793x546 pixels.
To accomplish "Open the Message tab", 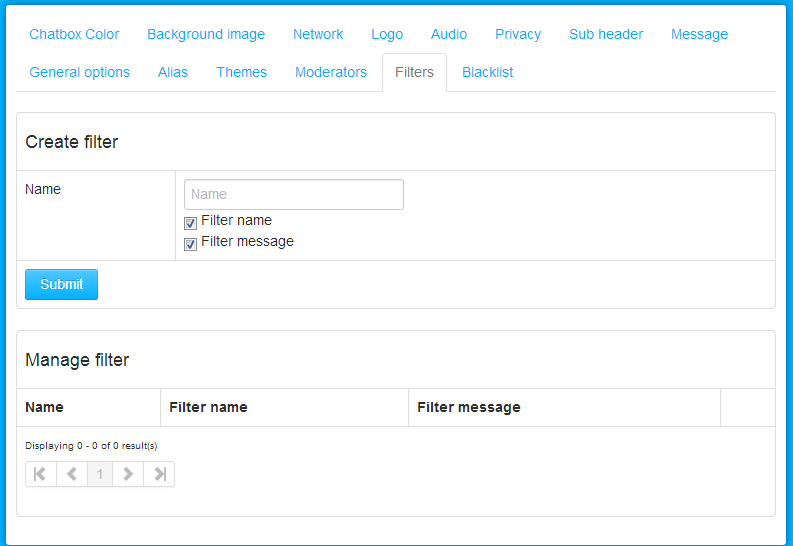I will pyautogui.click(x=699, y=34).
